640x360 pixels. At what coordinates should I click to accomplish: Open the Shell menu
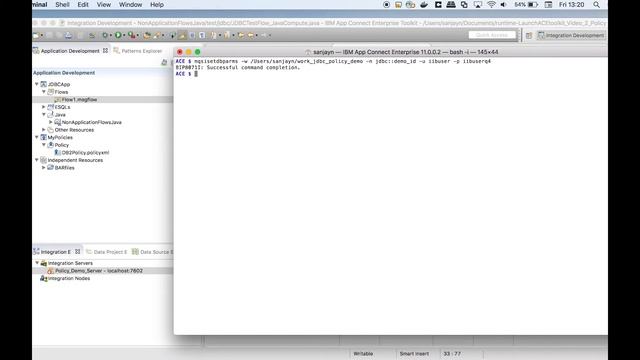[x=62, y=5]
